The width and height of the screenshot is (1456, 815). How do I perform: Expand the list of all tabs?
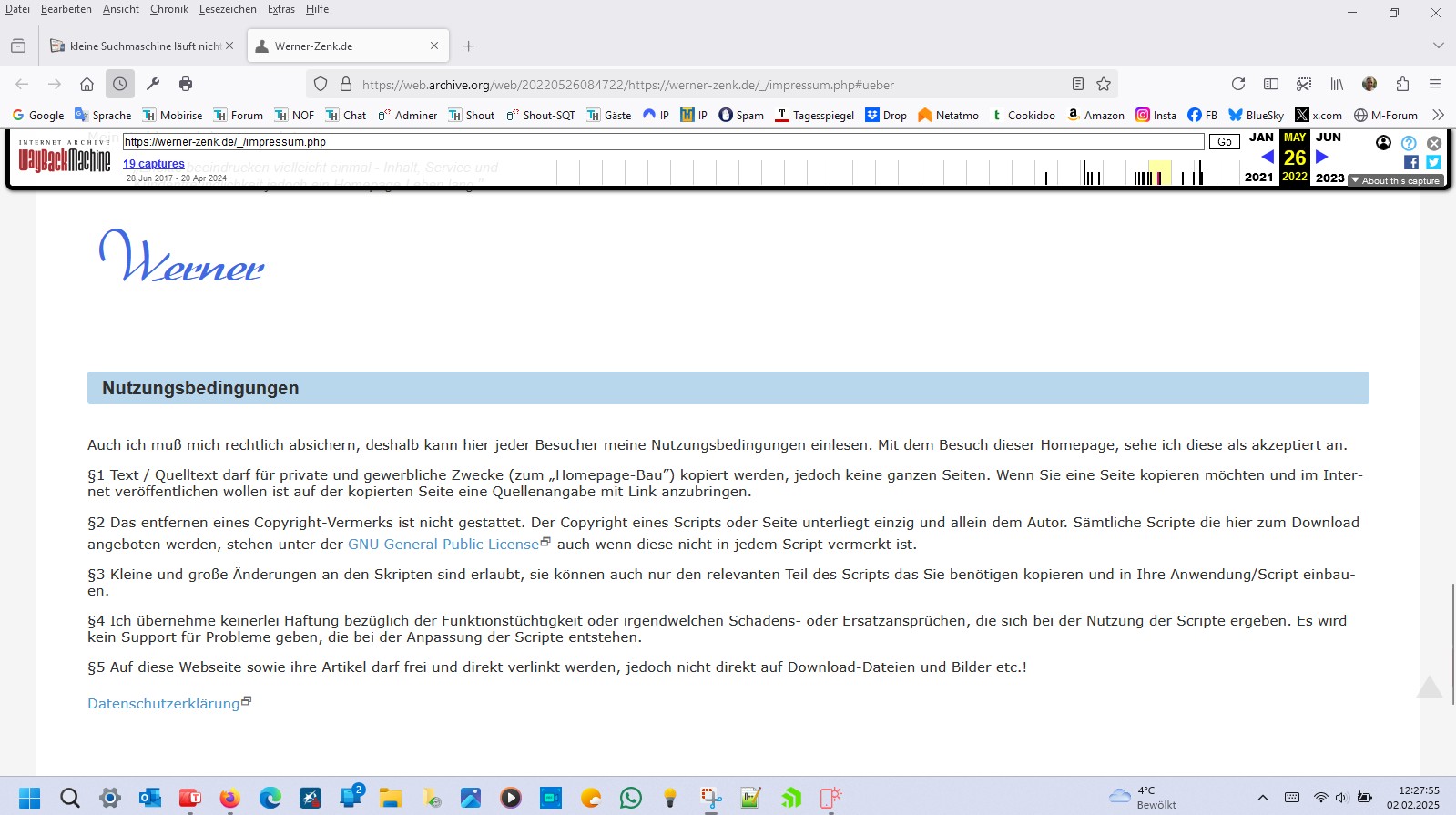pyautogui.click(x=1438, y=46)
